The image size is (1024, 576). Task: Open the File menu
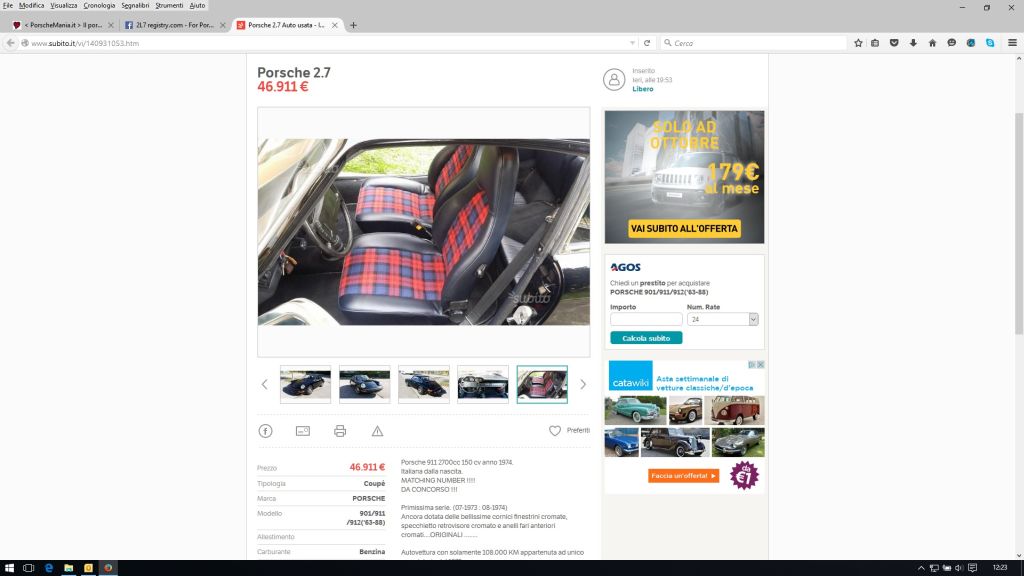coord(8,5)
